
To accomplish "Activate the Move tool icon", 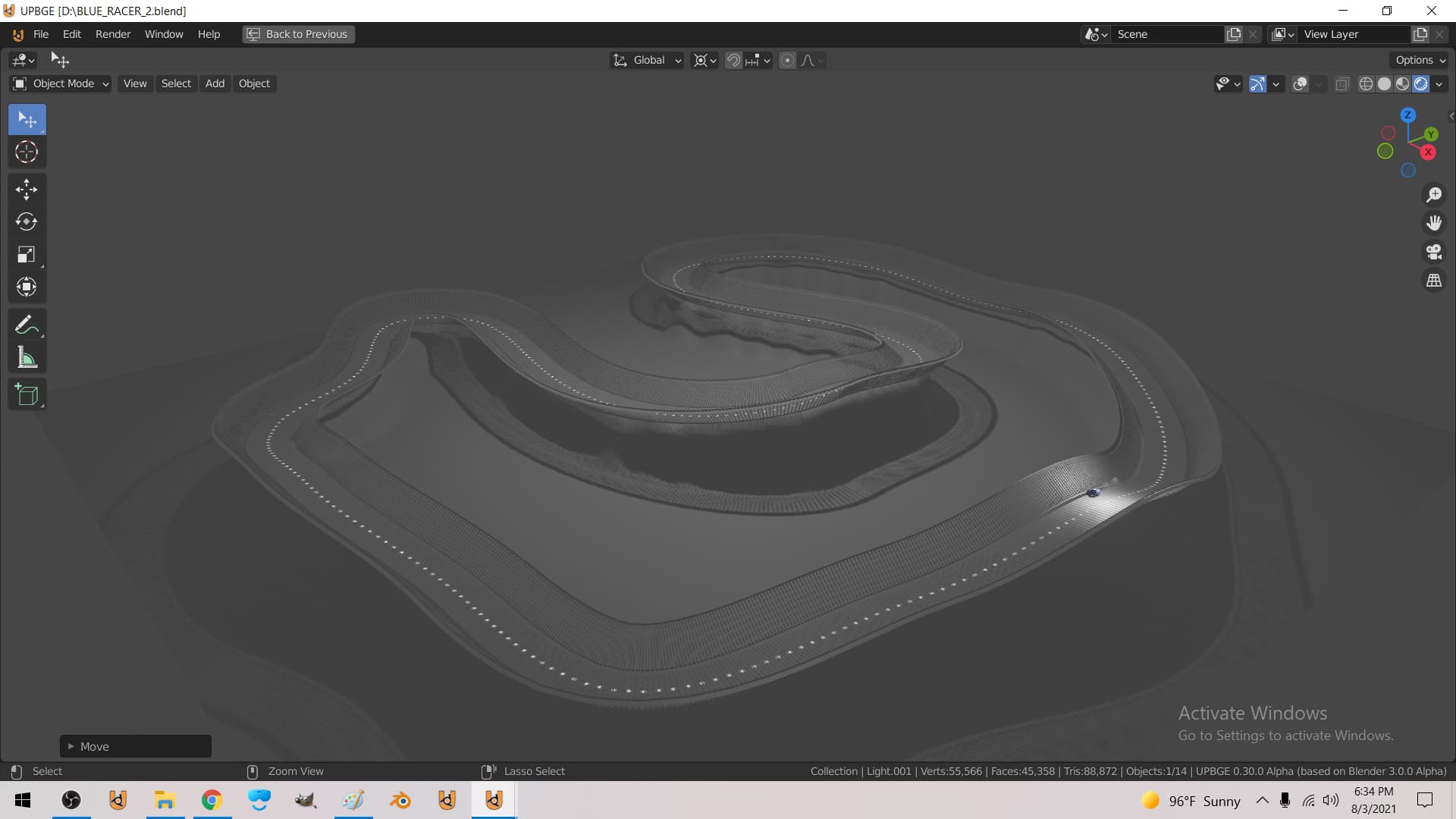I will point(27,190).
